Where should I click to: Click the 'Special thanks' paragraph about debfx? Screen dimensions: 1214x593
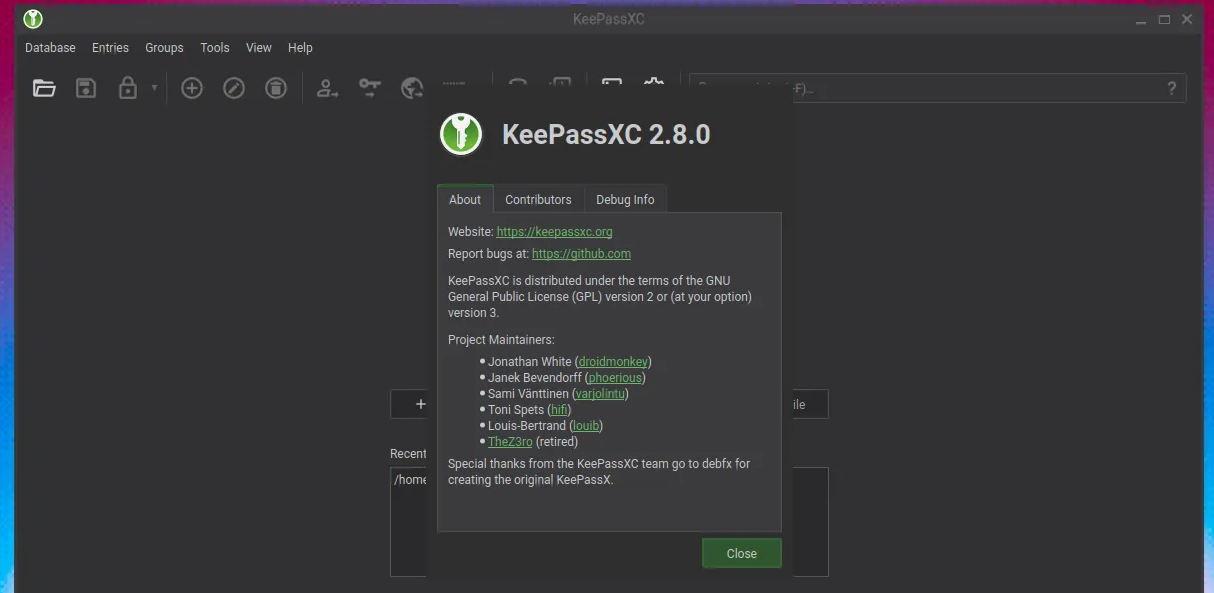(x=599, y=471)
